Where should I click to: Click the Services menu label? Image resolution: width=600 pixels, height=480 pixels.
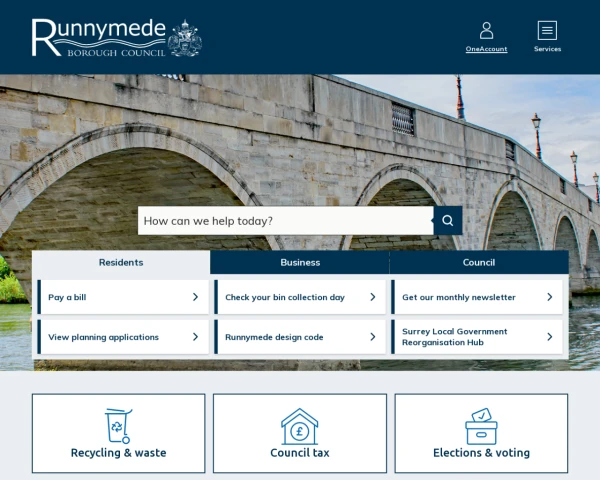548,49
